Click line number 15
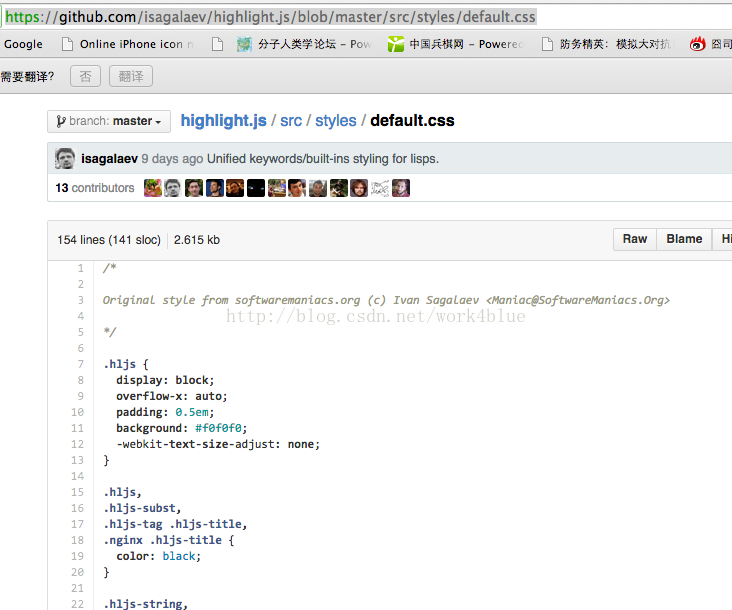This screenshot has width=732, height=610. pos(77,492)
